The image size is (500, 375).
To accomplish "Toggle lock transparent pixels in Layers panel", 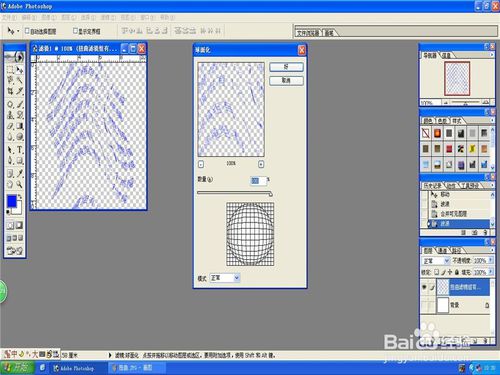I will point(437,272).
